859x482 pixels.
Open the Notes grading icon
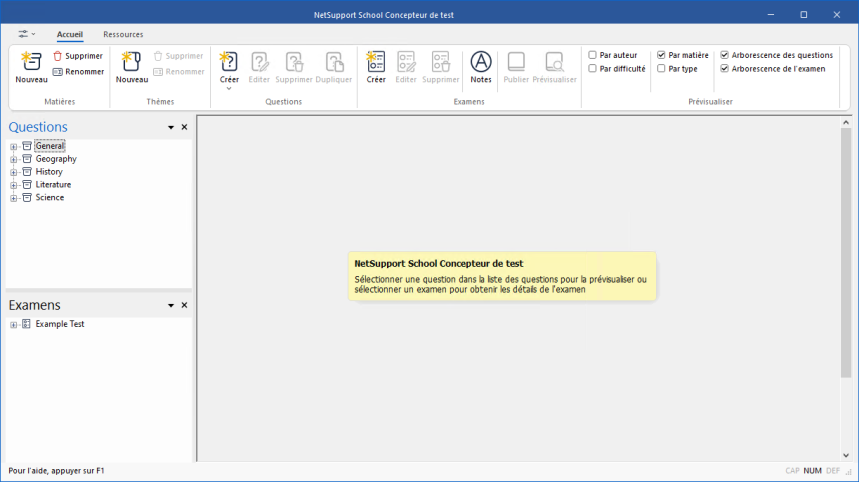[481, 62]
